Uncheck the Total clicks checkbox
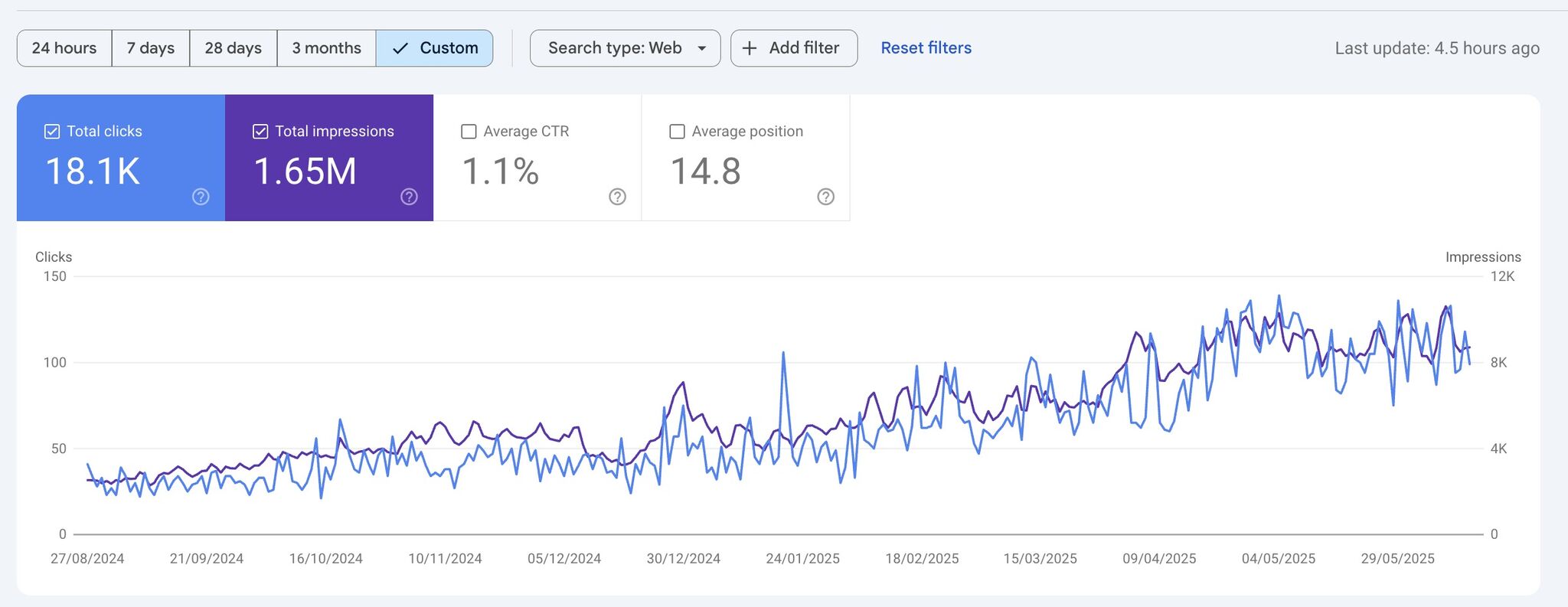 52,132
